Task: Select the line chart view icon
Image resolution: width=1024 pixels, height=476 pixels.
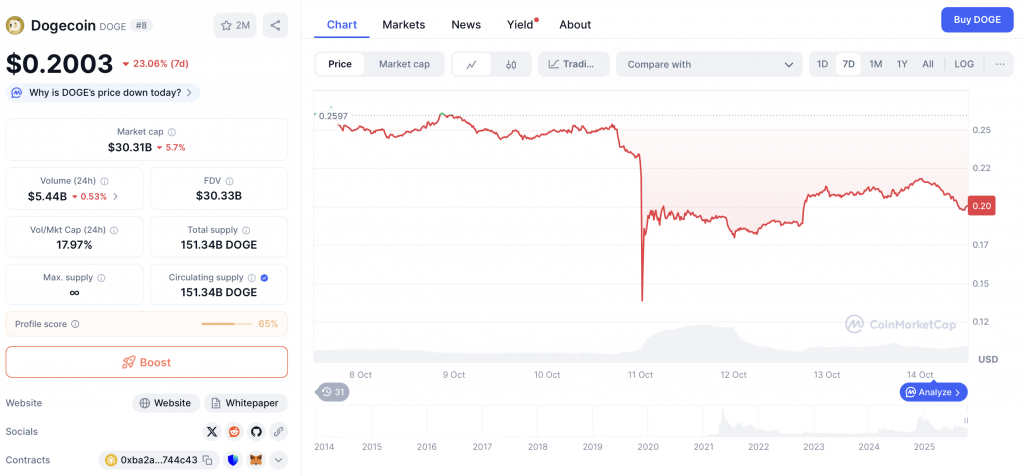Action: (471, 64)
